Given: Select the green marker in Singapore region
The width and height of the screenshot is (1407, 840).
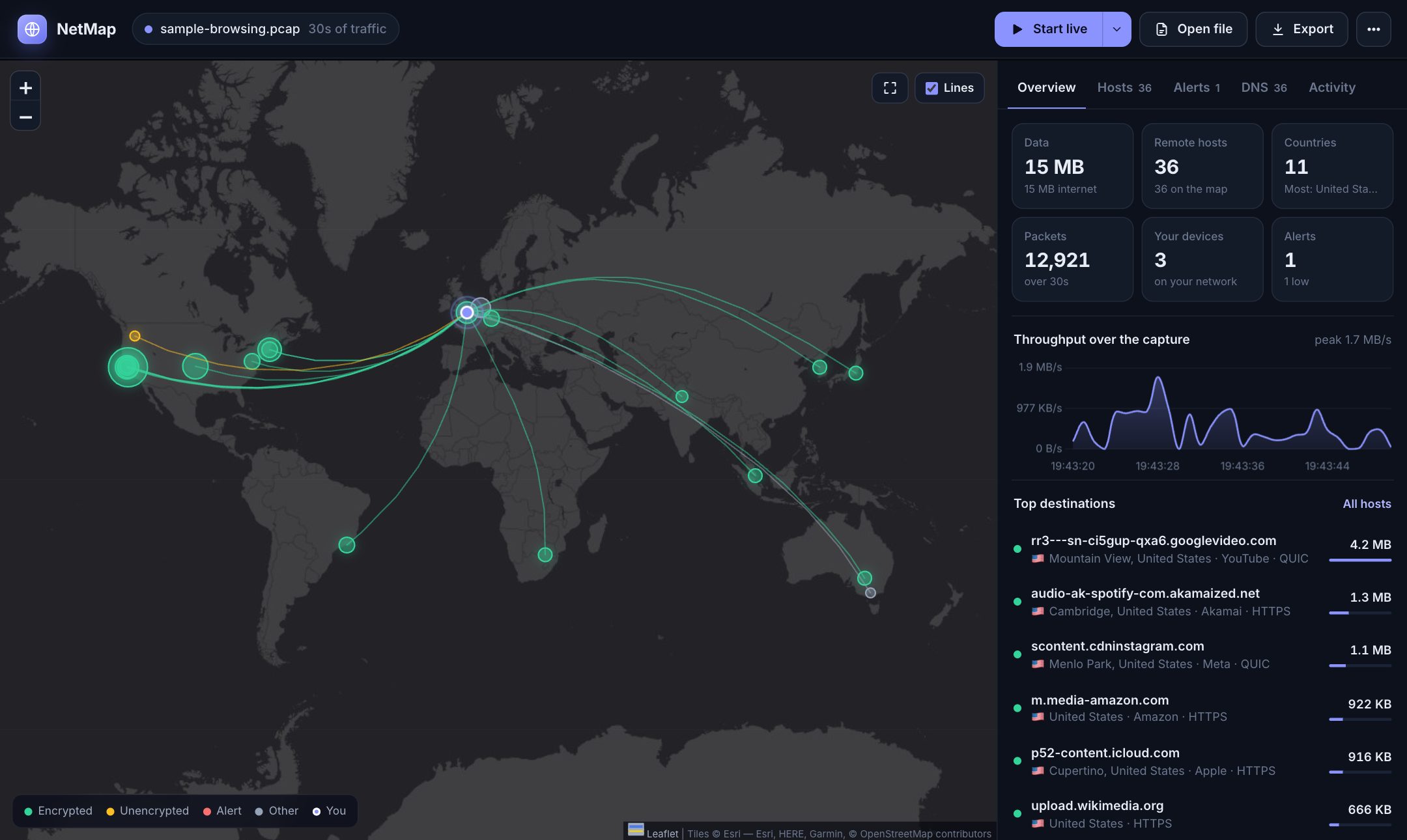Looking at the screenshot, I should [755, 475].
